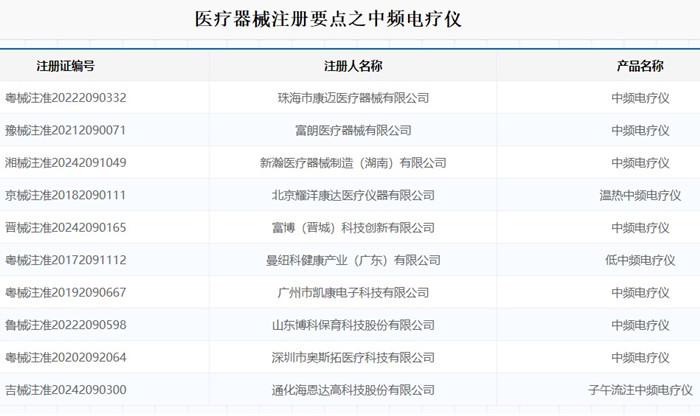The image size is (700, 416).
Task: Click the 低中频电疗仪 product cell
Action: tap(640, 260)
